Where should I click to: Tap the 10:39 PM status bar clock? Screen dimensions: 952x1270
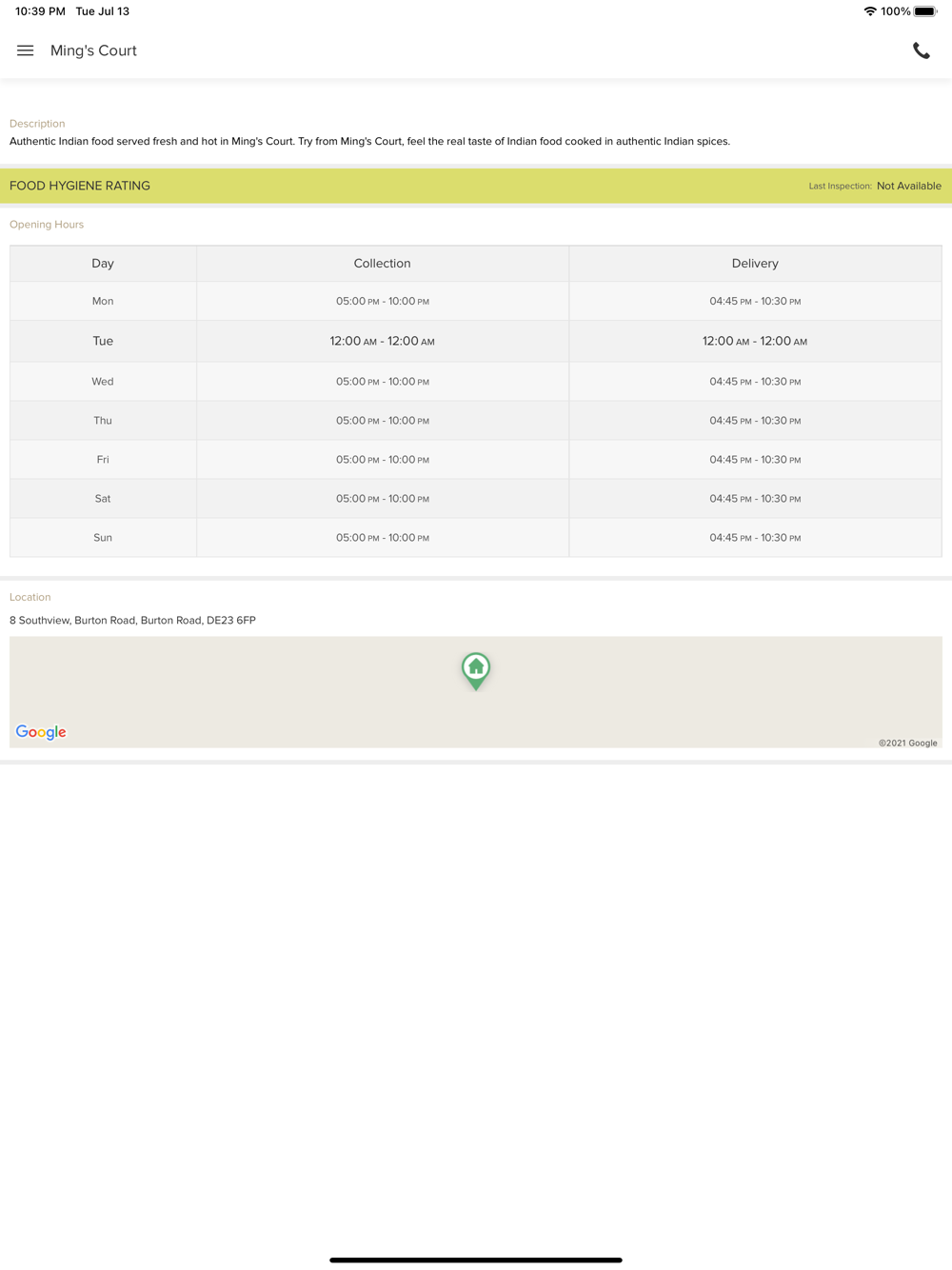click(x=40, y=11)
